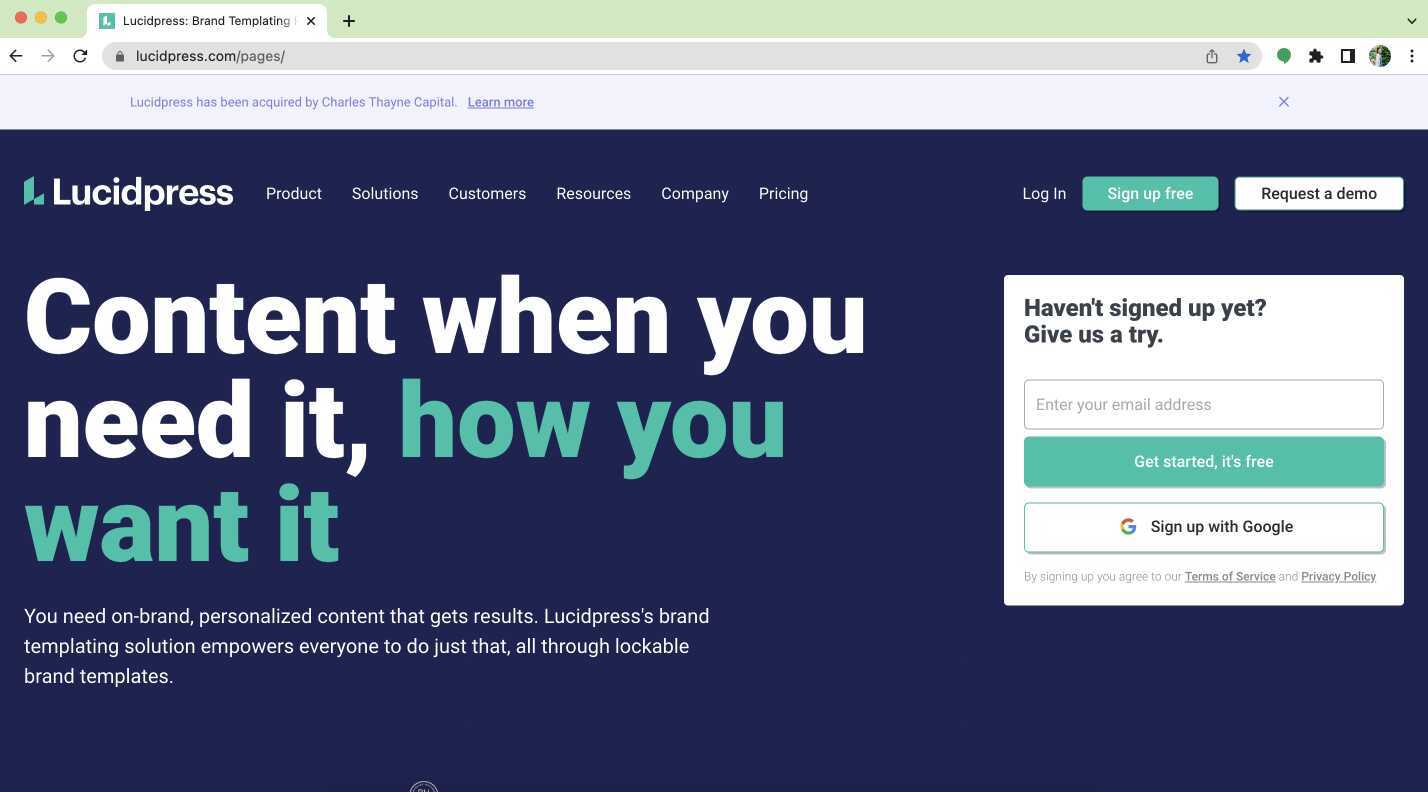Focus the email address field
Viewport: 1428px width, 792px height.
[x=1203, y=404]
